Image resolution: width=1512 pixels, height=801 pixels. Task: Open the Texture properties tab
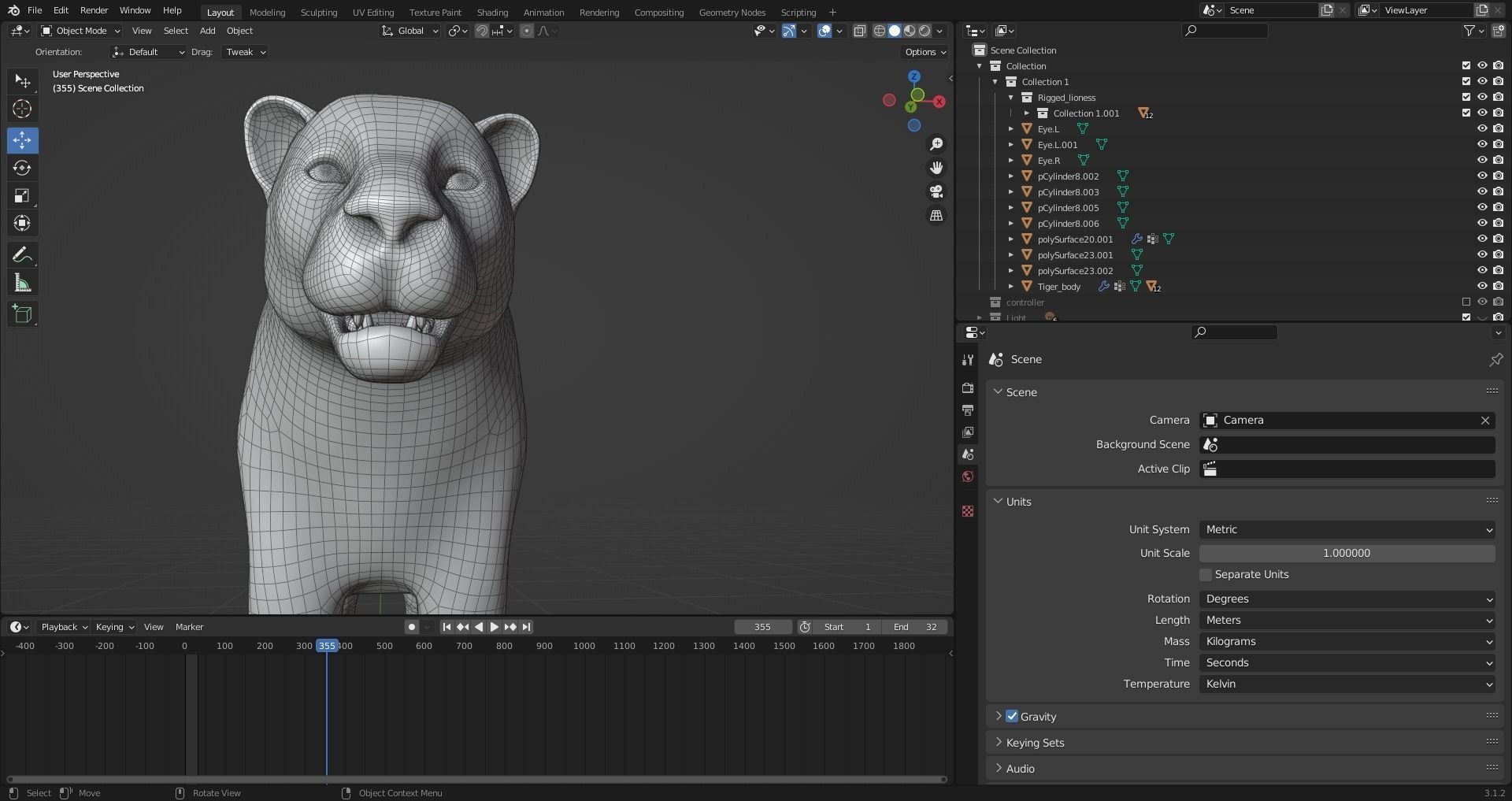coord(968,511)
